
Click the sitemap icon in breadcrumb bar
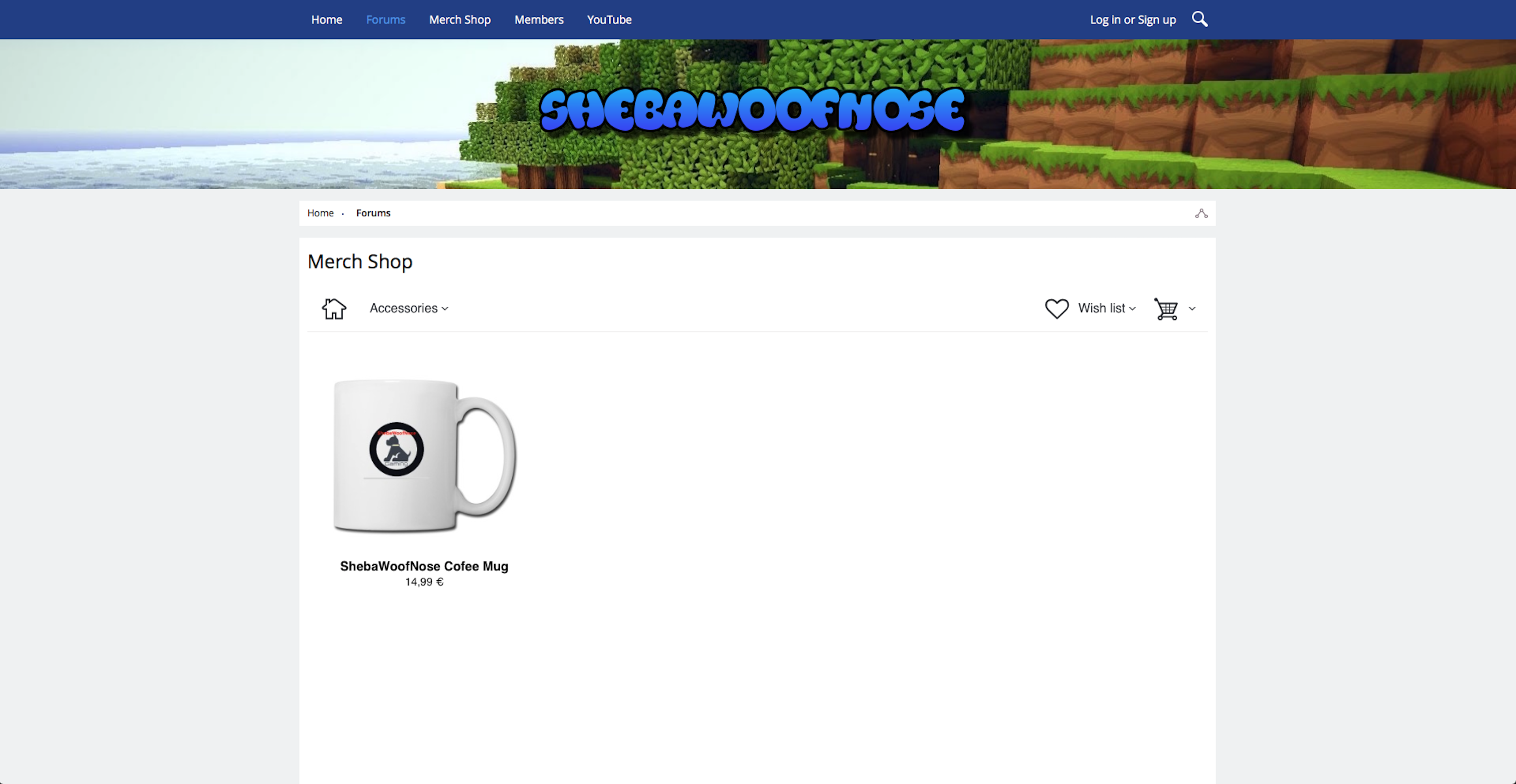[1201, 213]
